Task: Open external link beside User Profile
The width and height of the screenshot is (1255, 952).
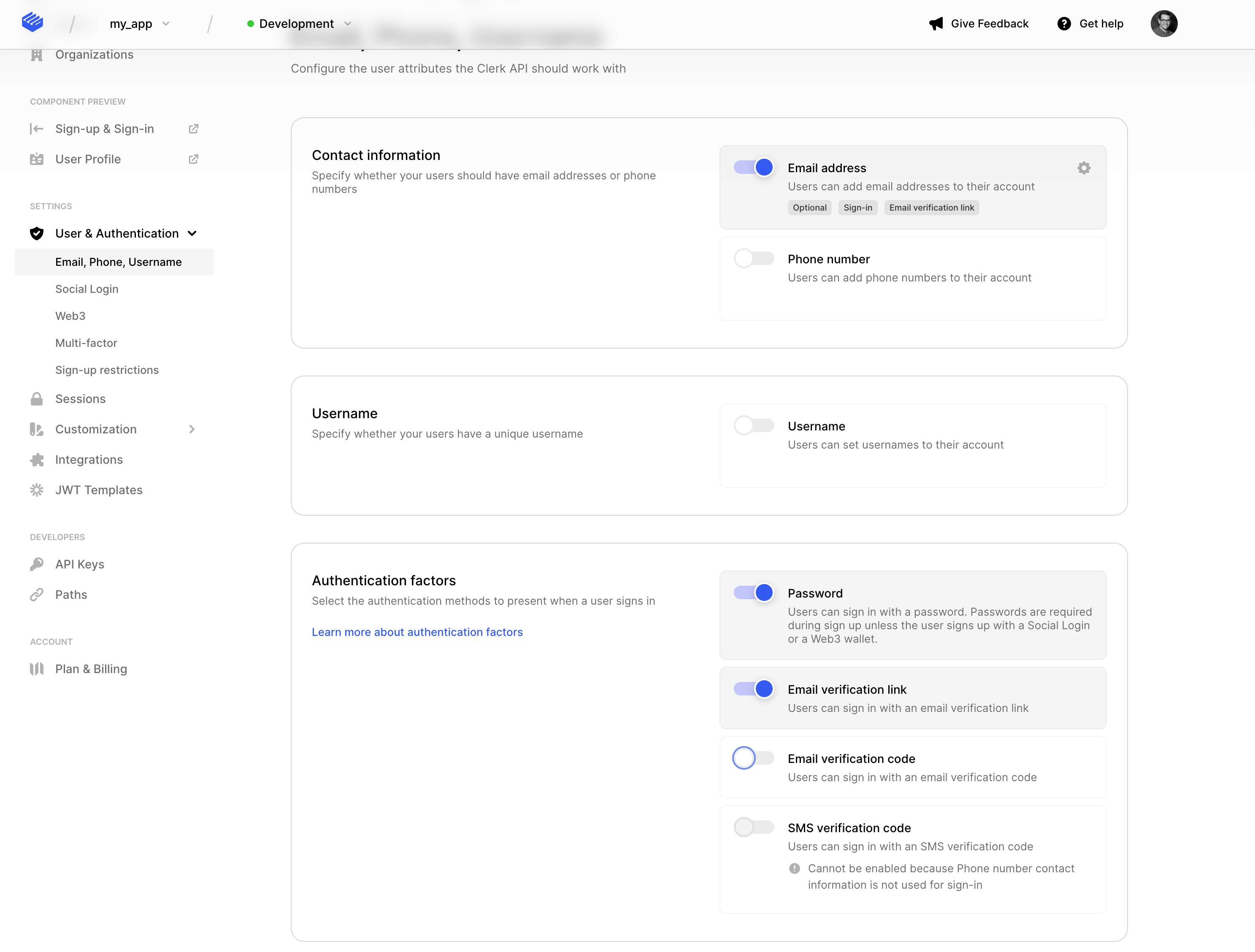Action: point(193,160)
